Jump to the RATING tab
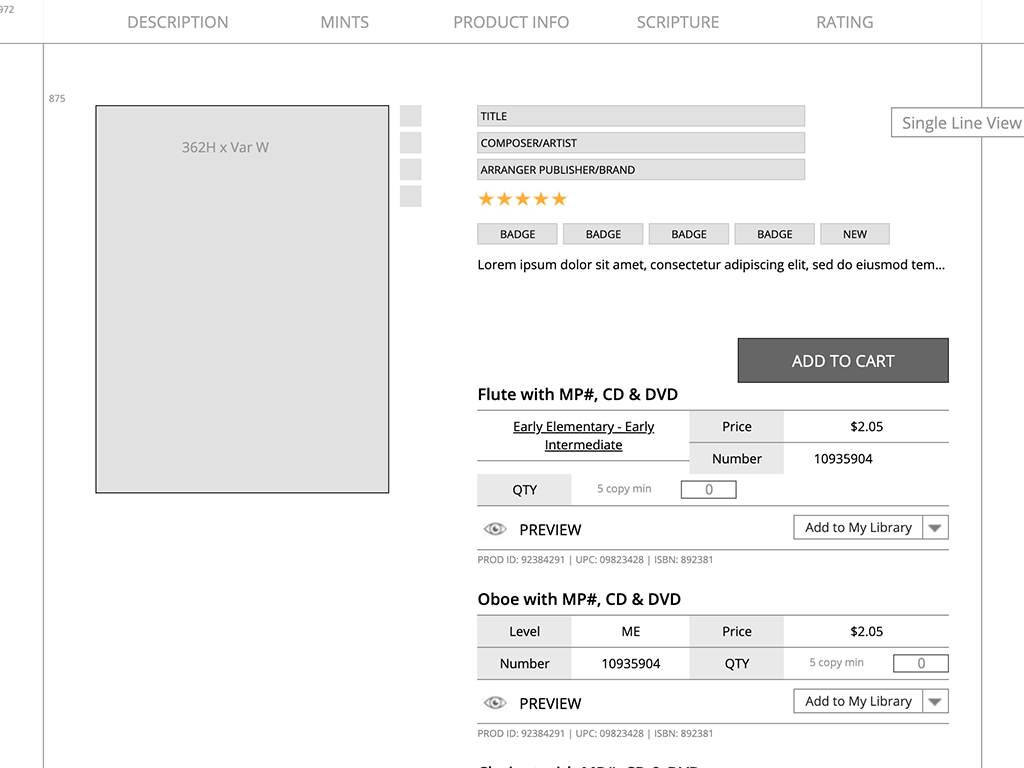Screen dimensions: 1024x768 point(845,22)
